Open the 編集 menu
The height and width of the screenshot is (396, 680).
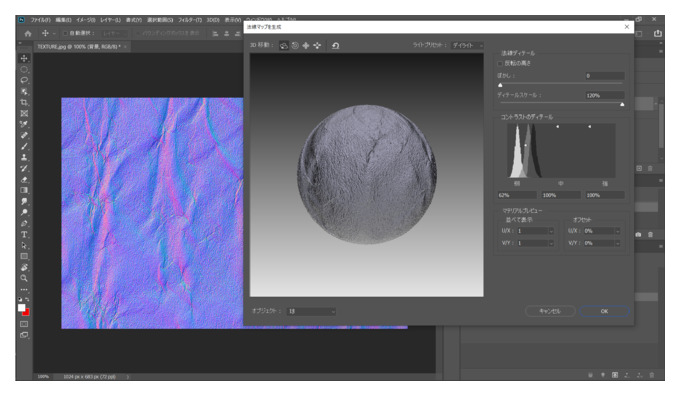coord(63,20)
